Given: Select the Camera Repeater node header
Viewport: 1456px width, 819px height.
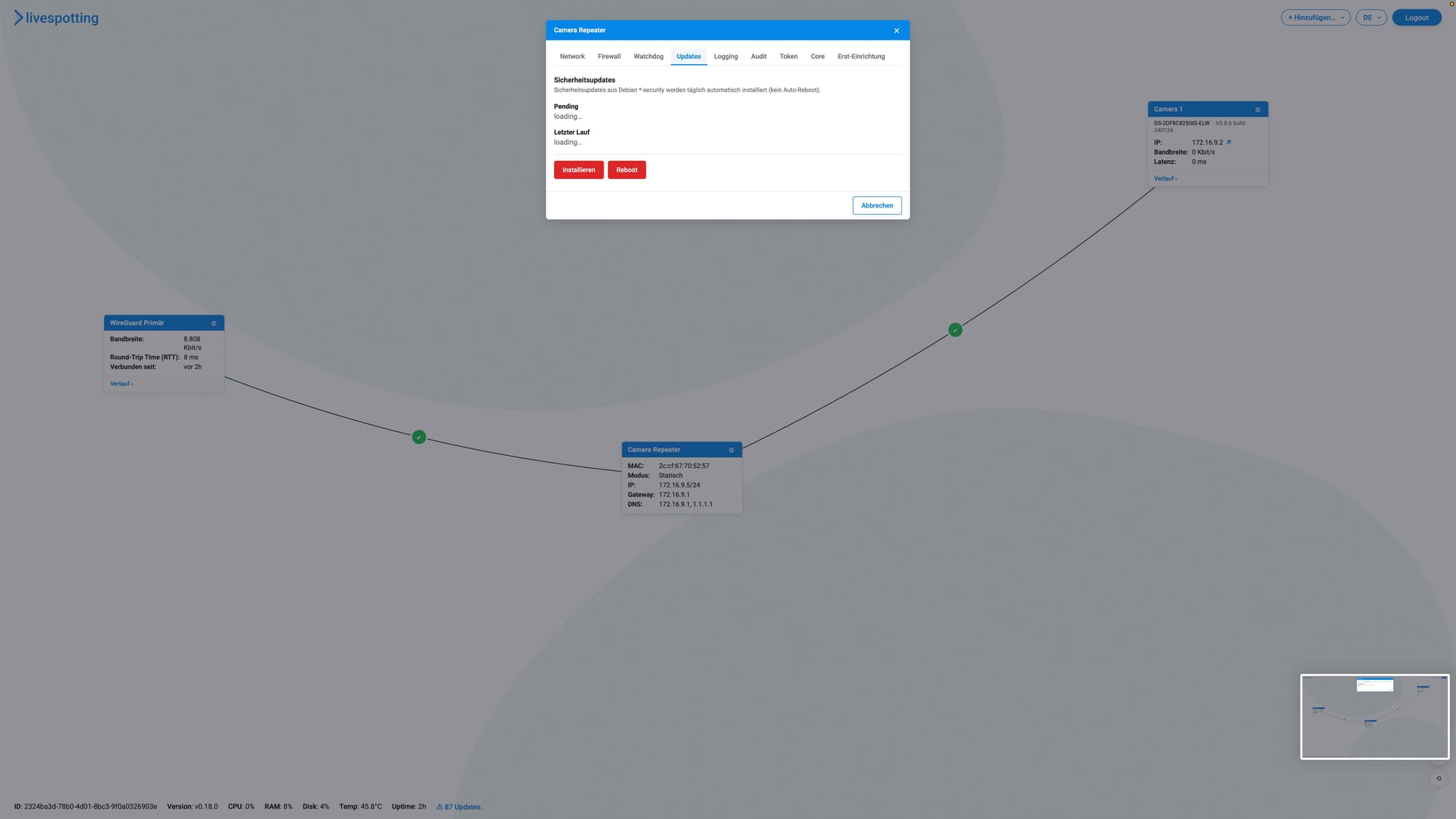Looking at the screenshot, I should tap(681, 450).
